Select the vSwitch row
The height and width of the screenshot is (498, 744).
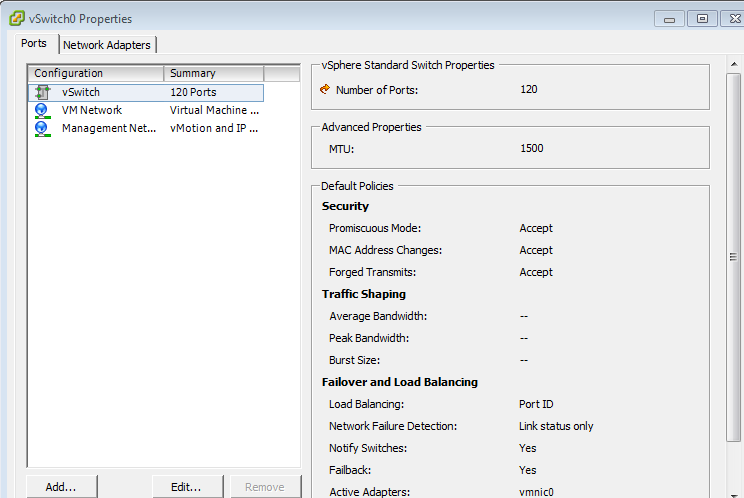146,92
